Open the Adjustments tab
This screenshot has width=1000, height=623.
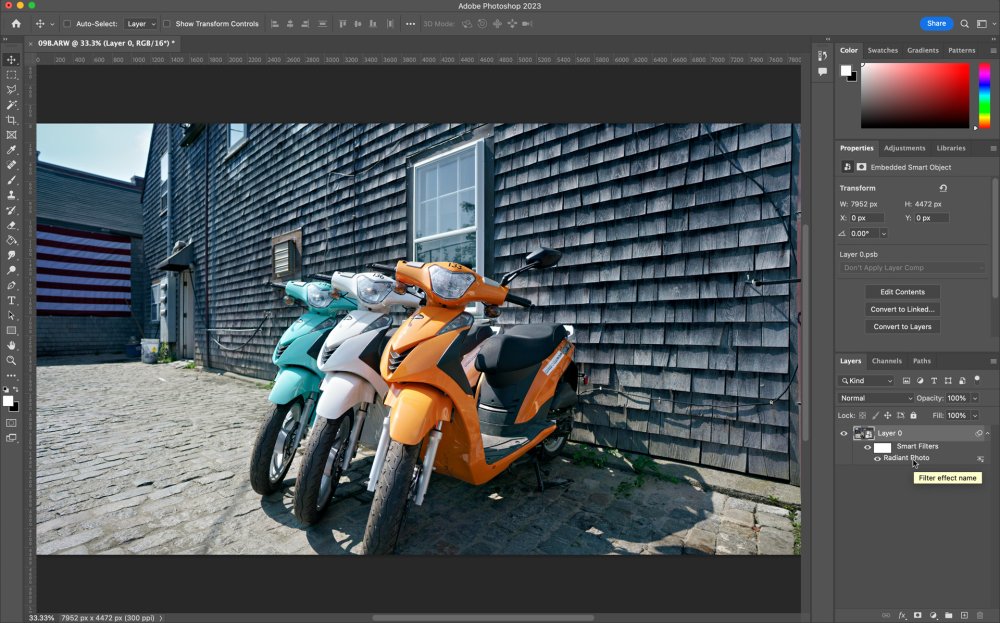point(904,148)
